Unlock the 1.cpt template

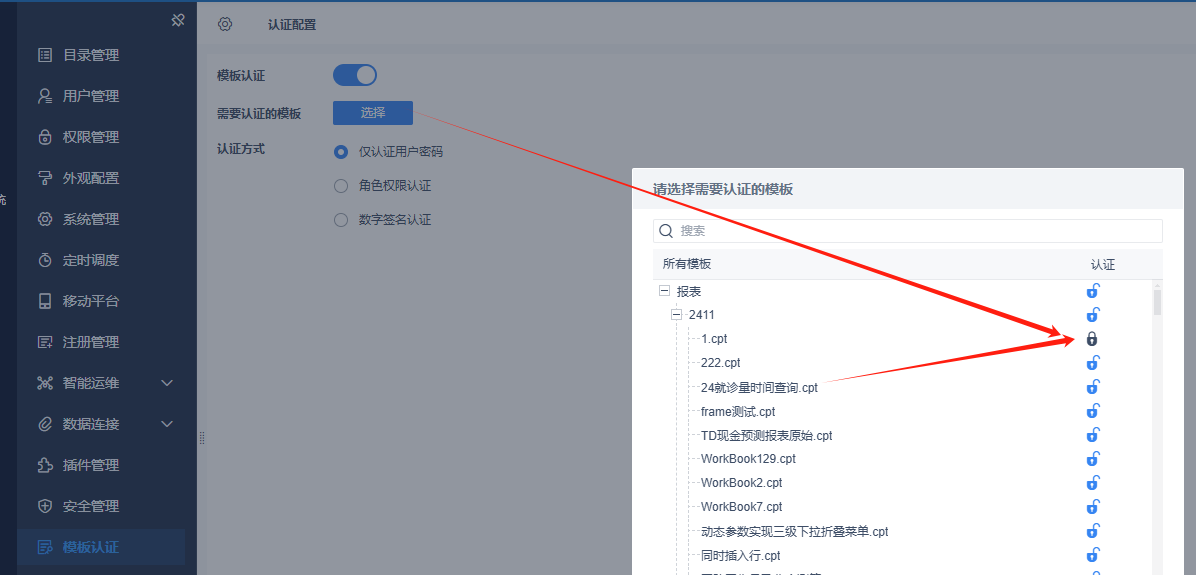tap(1092, 339)
